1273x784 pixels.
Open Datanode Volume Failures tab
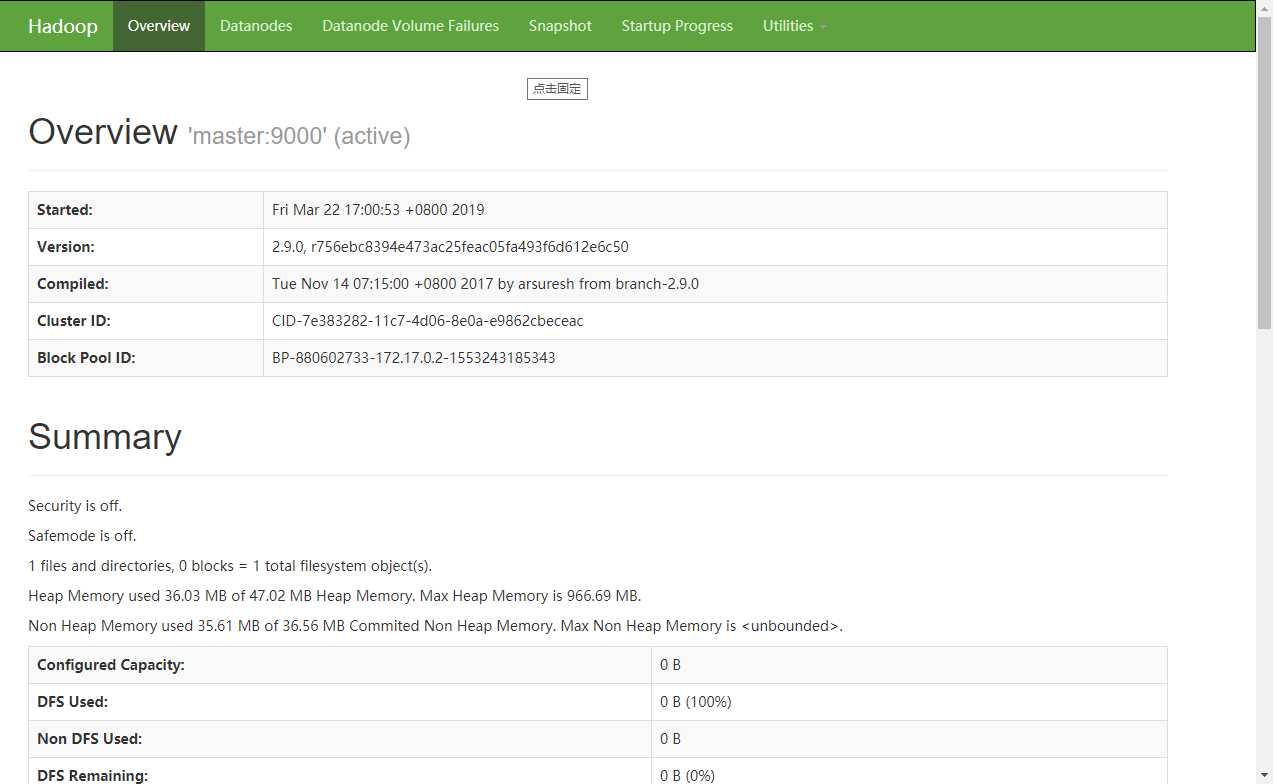coord(410,26)
